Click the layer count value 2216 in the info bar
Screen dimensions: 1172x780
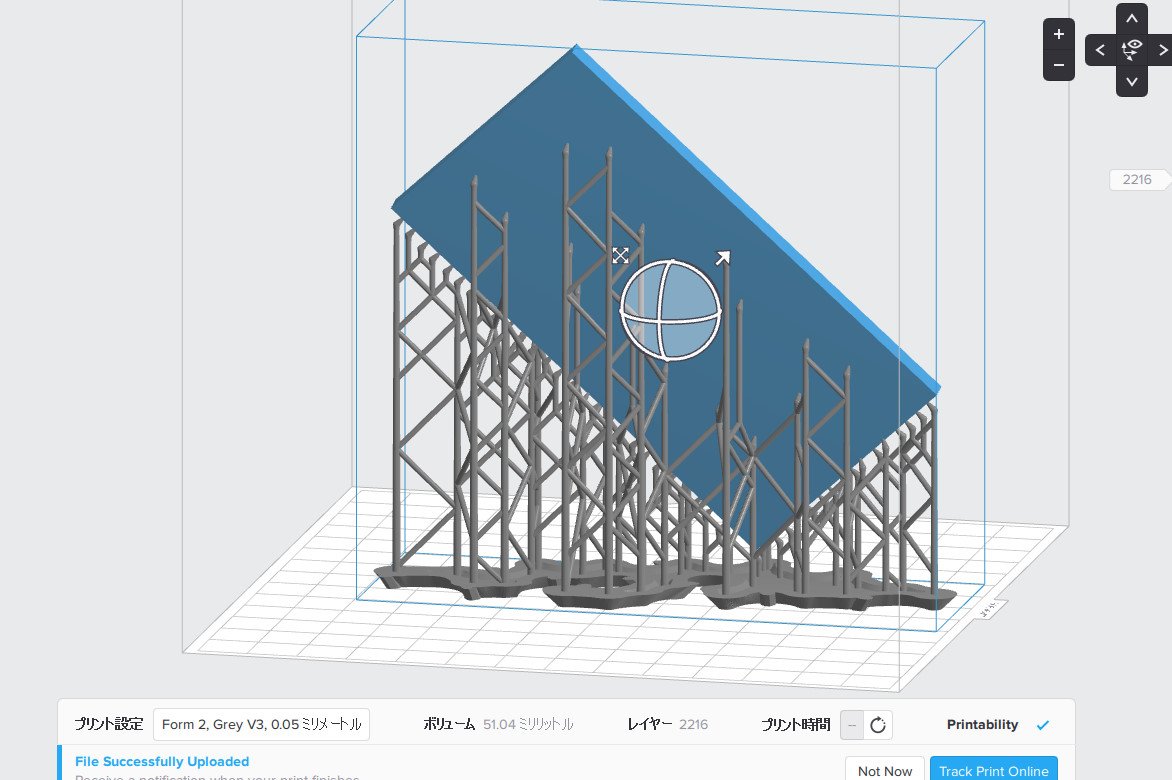(x=694, y=724)
